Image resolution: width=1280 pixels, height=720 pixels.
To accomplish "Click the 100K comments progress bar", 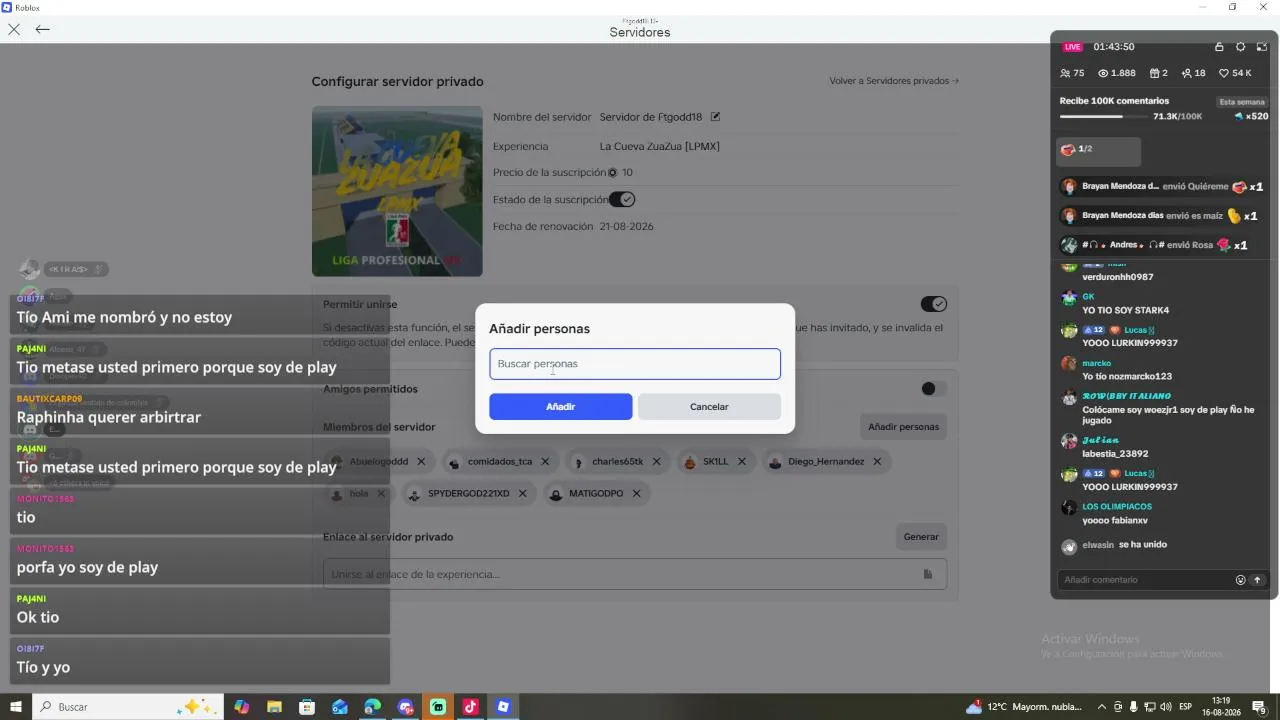I will tap(1104, 117).
